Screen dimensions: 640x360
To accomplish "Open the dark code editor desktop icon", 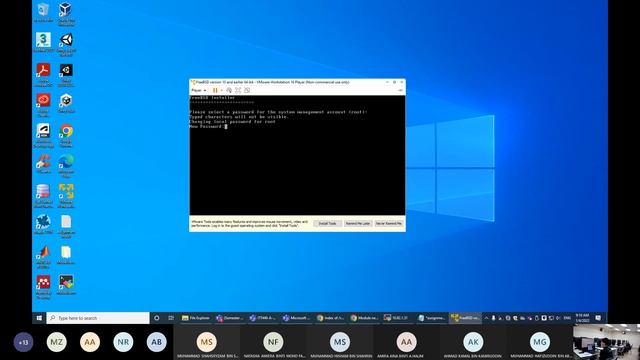I will (66, 284).
